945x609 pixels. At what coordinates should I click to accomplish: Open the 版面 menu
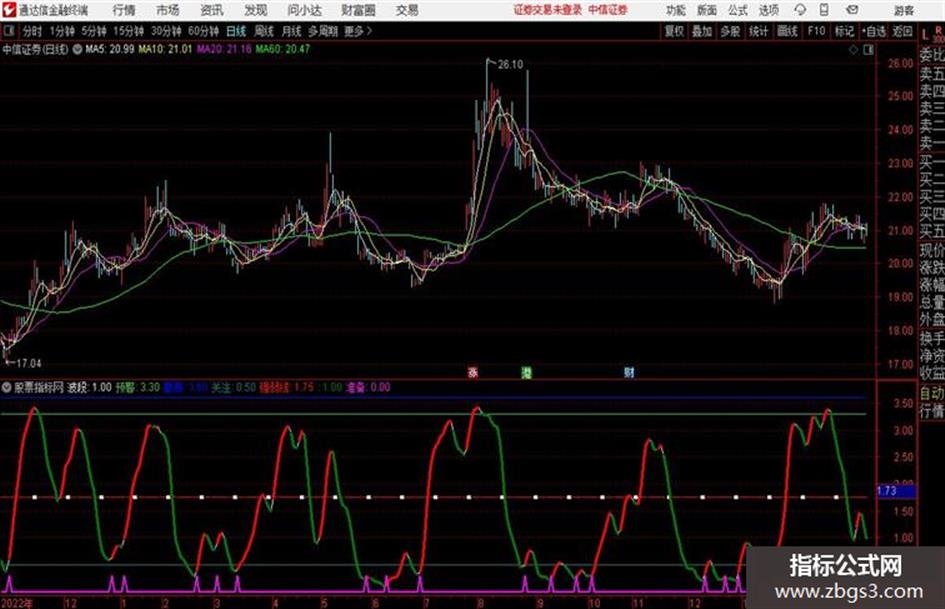click(707, 10)
